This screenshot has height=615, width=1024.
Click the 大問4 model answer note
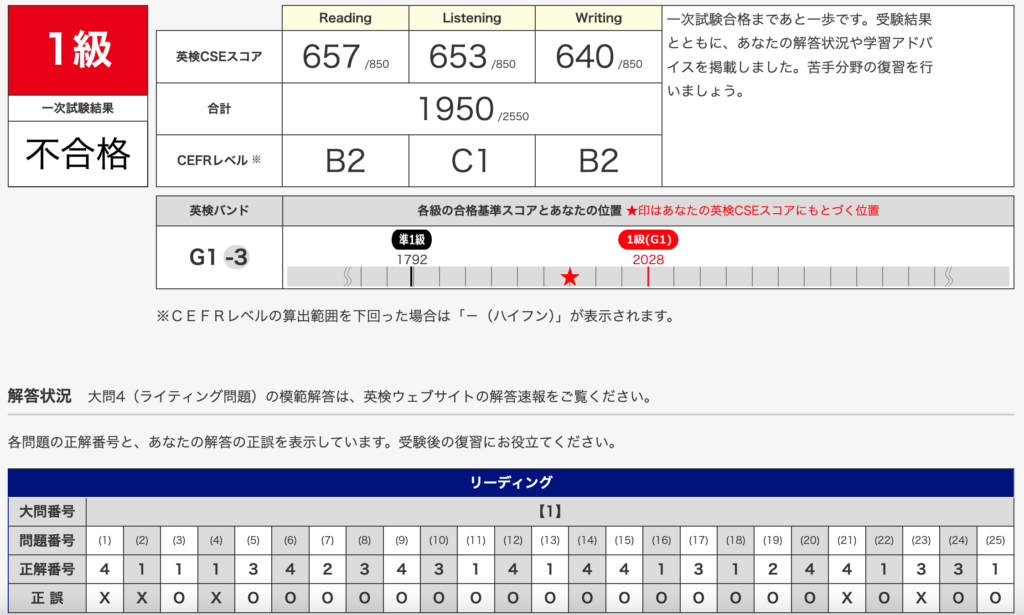tap(370, 396)
